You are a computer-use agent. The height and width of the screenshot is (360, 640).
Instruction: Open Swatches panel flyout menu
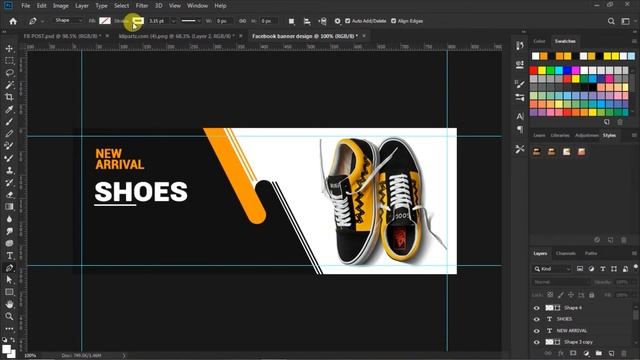tap(634, 41)
